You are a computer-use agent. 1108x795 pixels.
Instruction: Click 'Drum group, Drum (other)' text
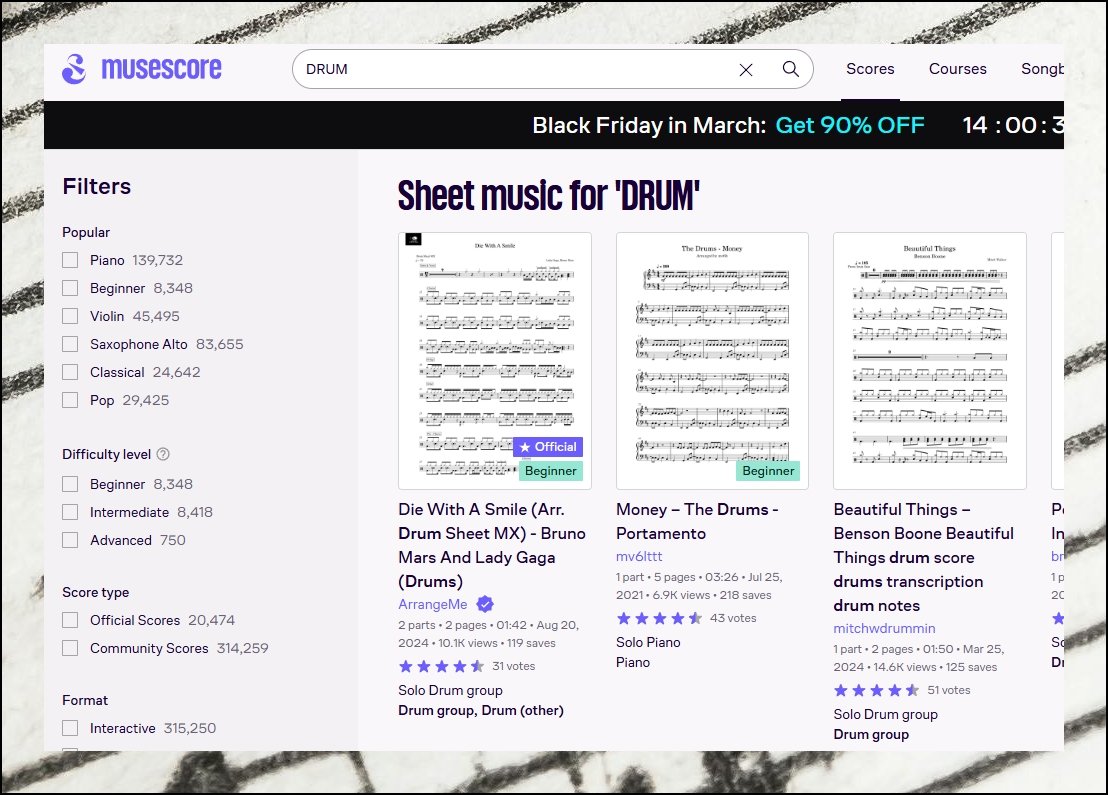click(x=481, y=710)
